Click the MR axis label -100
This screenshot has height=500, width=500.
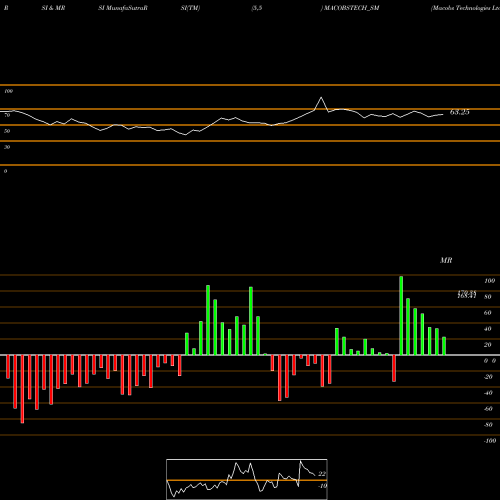point(490,441)
